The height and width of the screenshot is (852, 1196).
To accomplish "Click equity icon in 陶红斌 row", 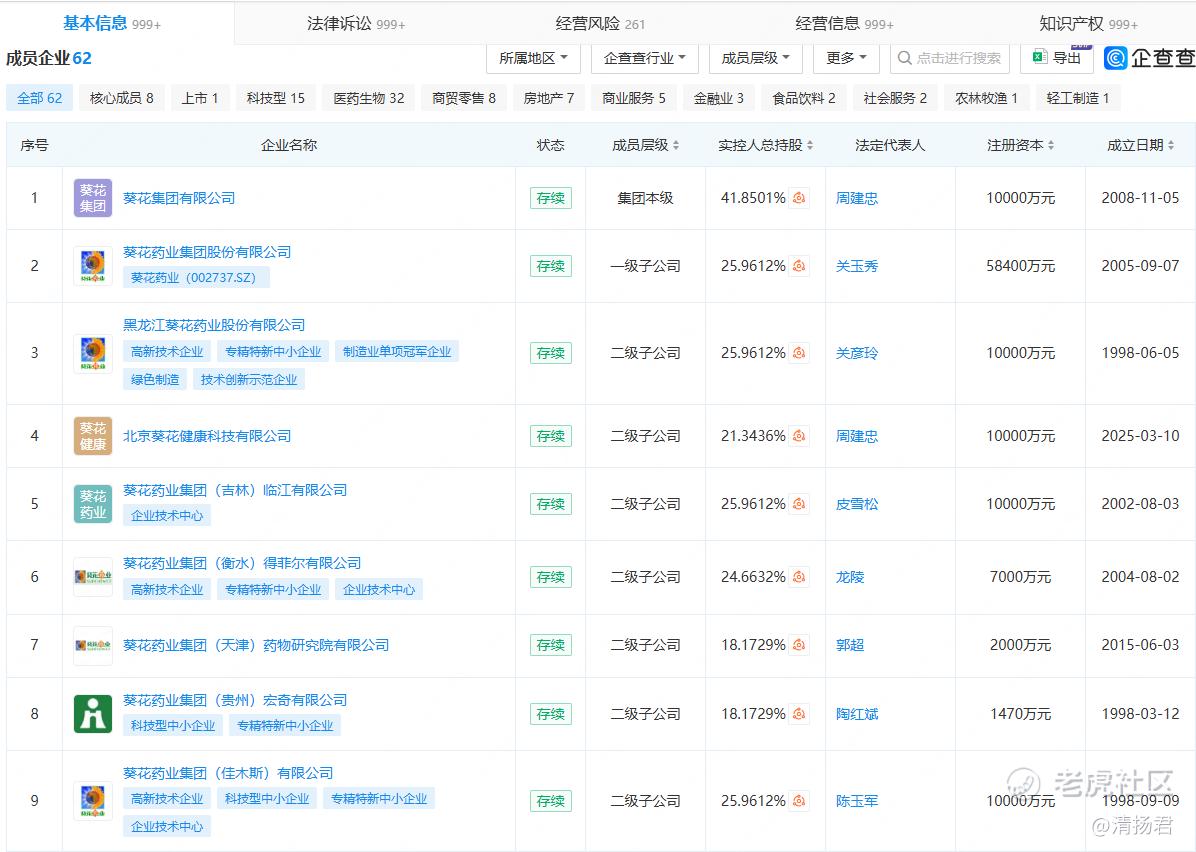I will [799, 714].
